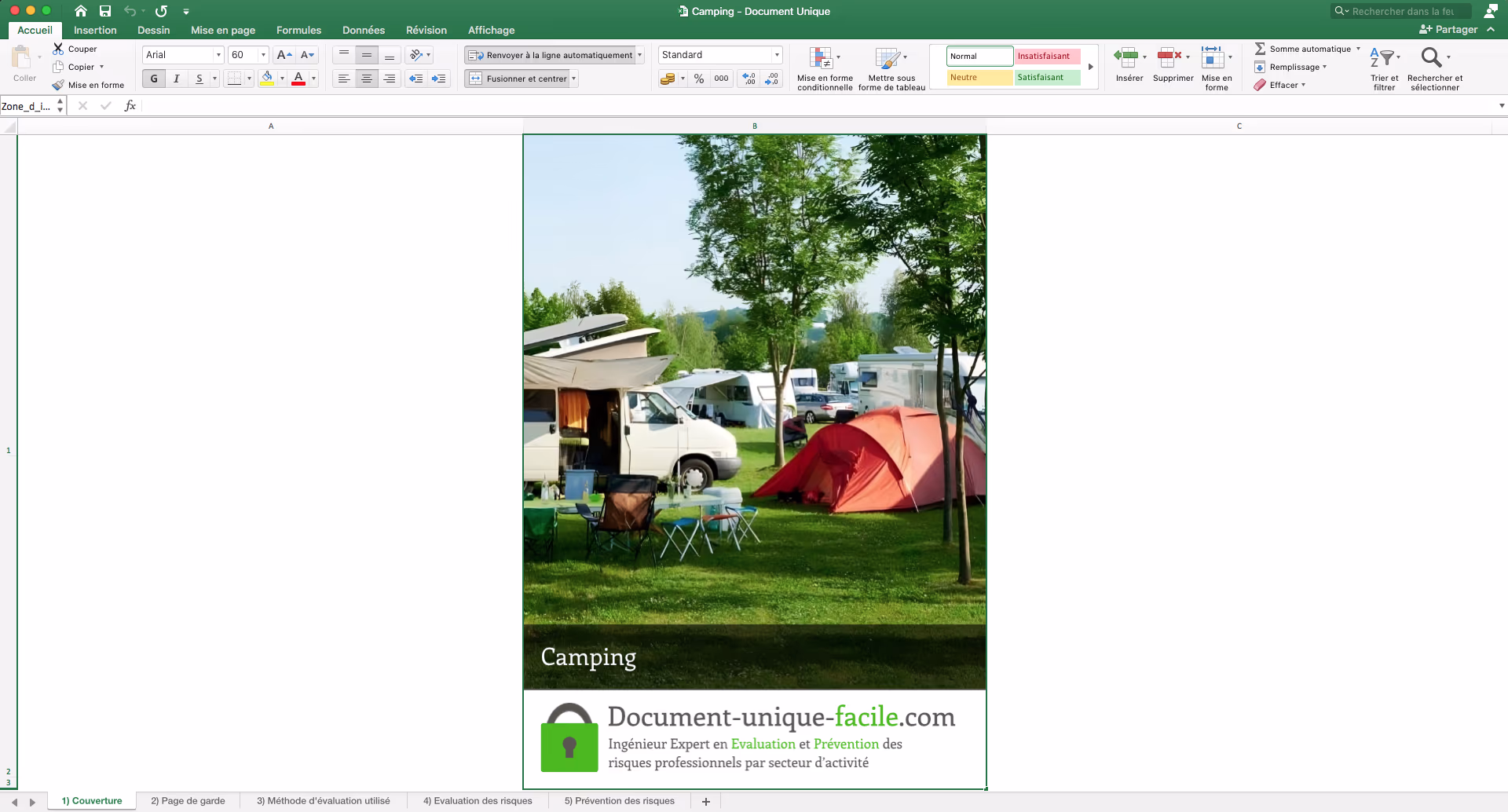
Task: Open the Formules ribbon tab
Action: 298,30
